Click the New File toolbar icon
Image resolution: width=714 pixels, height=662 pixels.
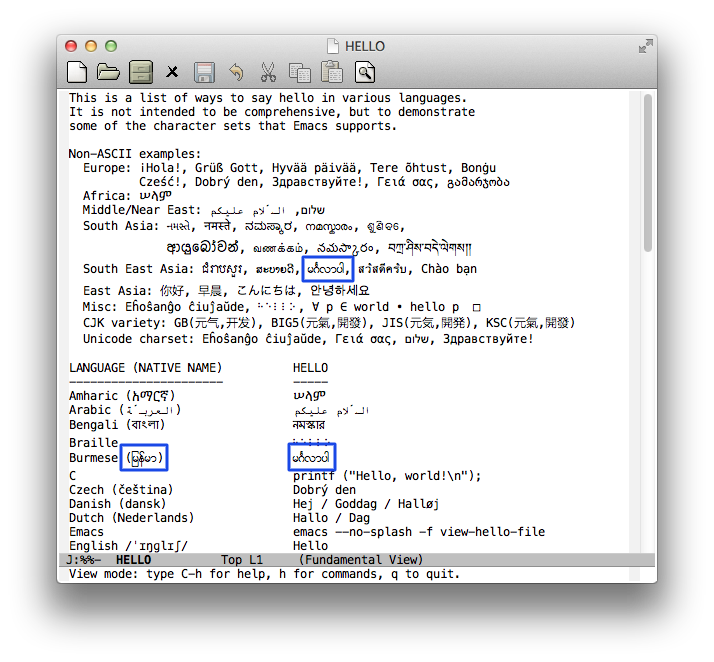coord(77,72)
